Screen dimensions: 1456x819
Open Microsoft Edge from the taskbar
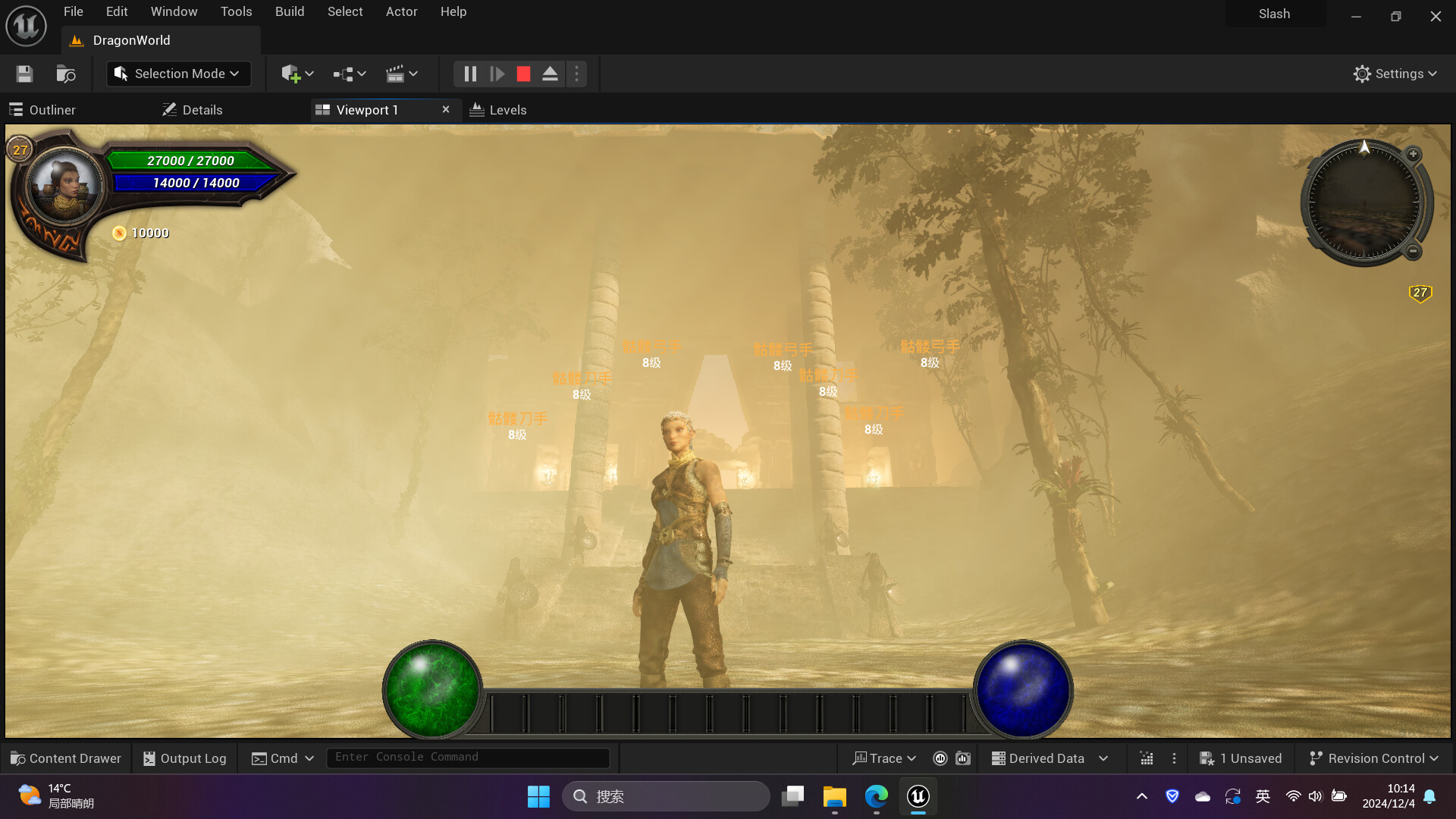(876, 796)
